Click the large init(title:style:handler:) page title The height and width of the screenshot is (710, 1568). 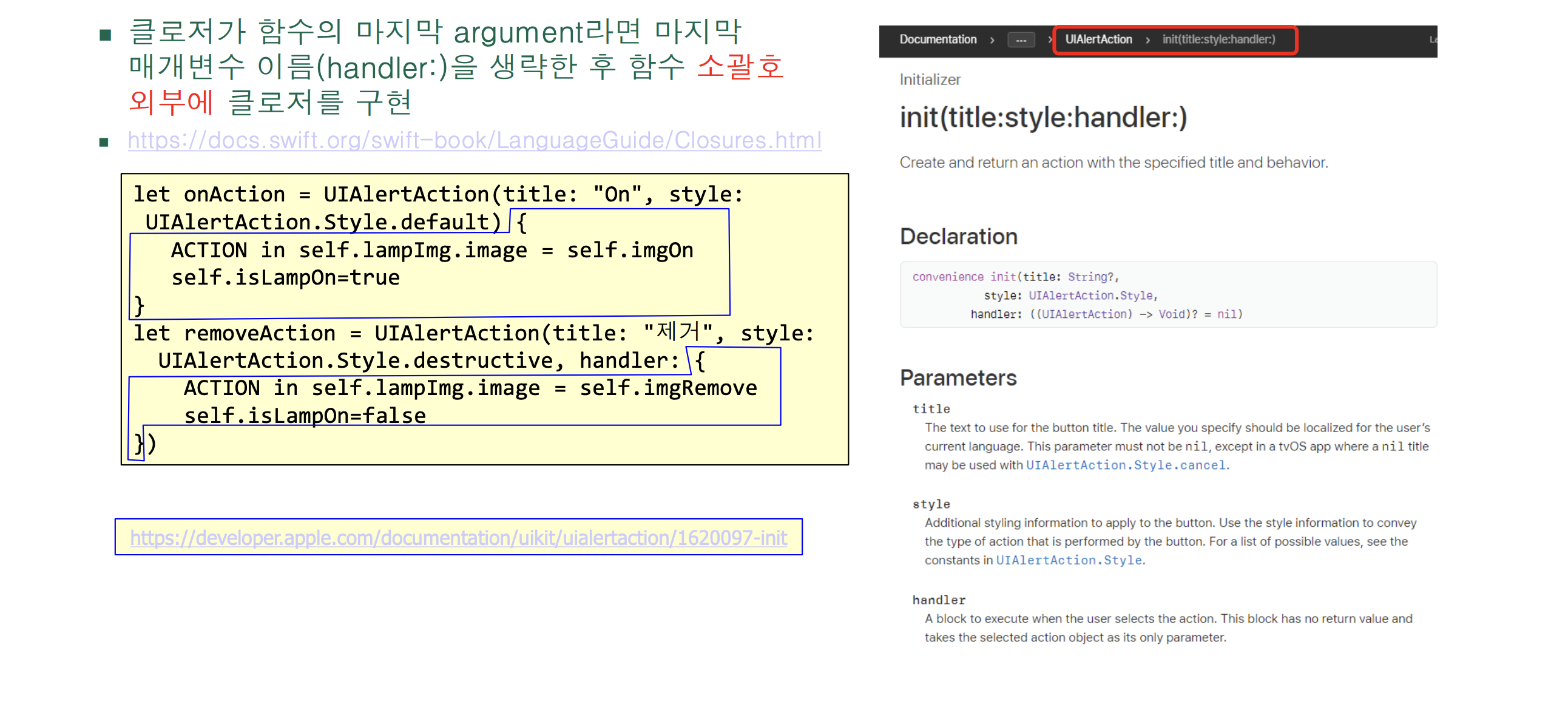(x=1043, y=117)
